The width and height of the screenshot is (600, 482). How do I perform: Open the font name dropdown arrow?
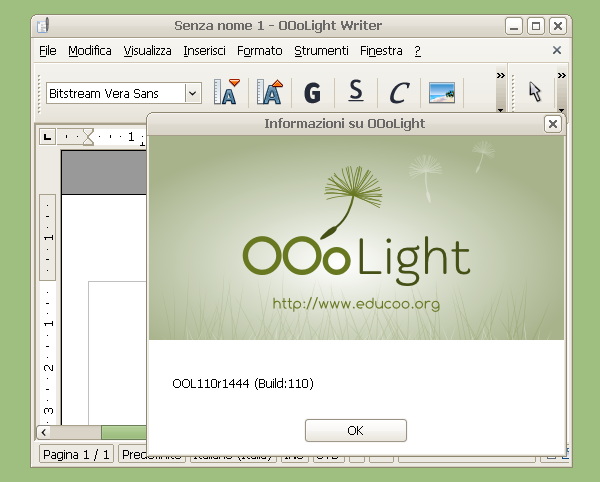[193, 93]
